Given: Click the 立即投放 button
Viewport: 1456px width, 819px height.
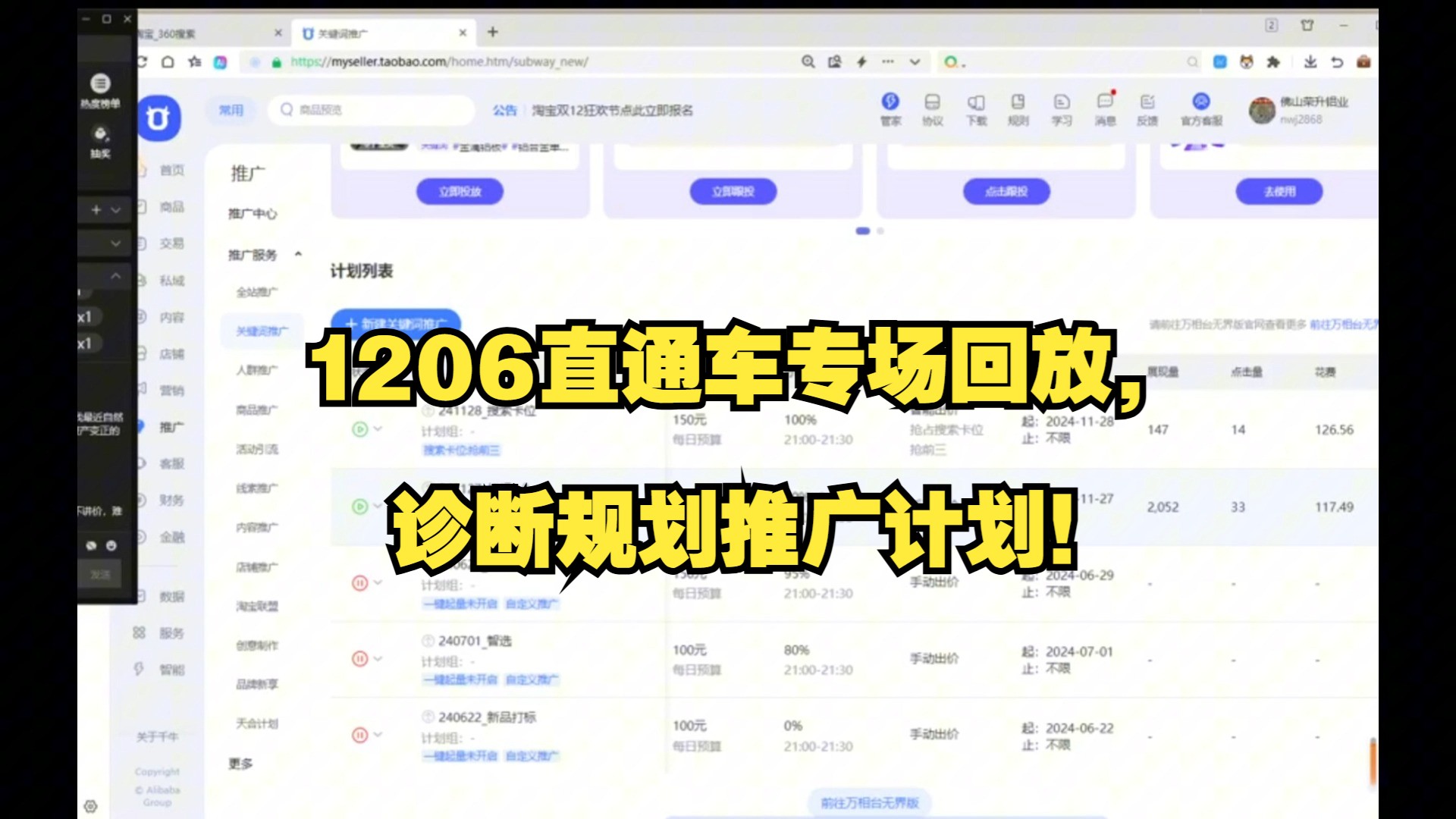Looking at the screenshot, I should [x=460, y=192].
